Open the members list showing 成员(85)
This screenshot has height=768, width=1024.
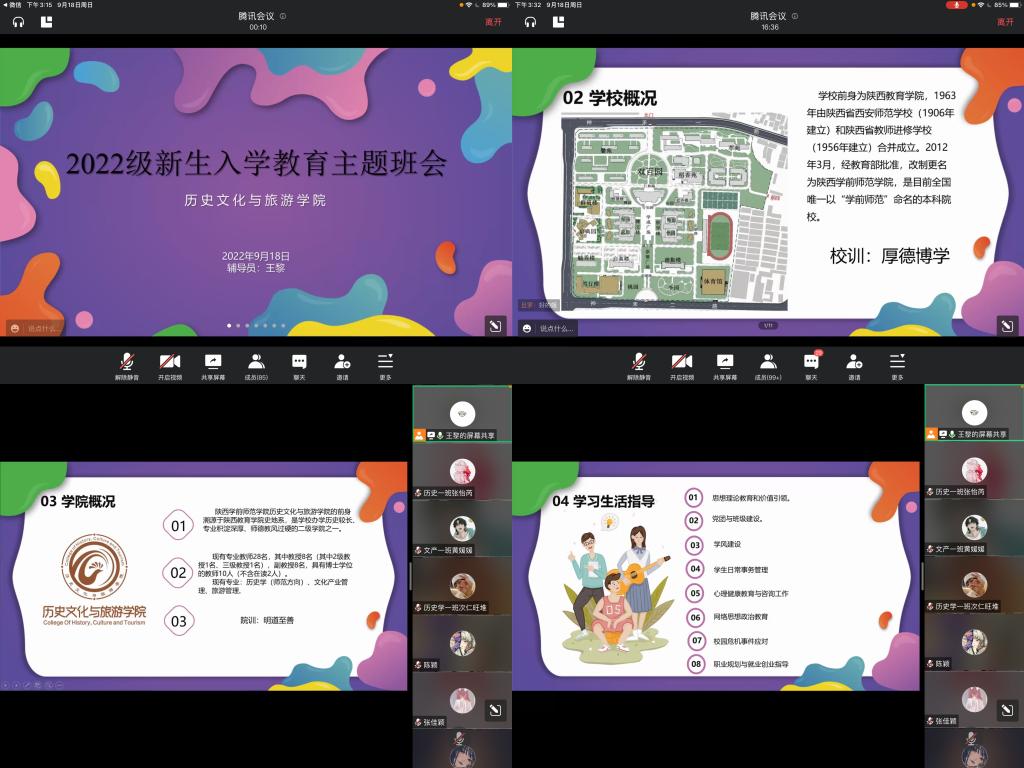pyautogui.click(x=256, y=365)
